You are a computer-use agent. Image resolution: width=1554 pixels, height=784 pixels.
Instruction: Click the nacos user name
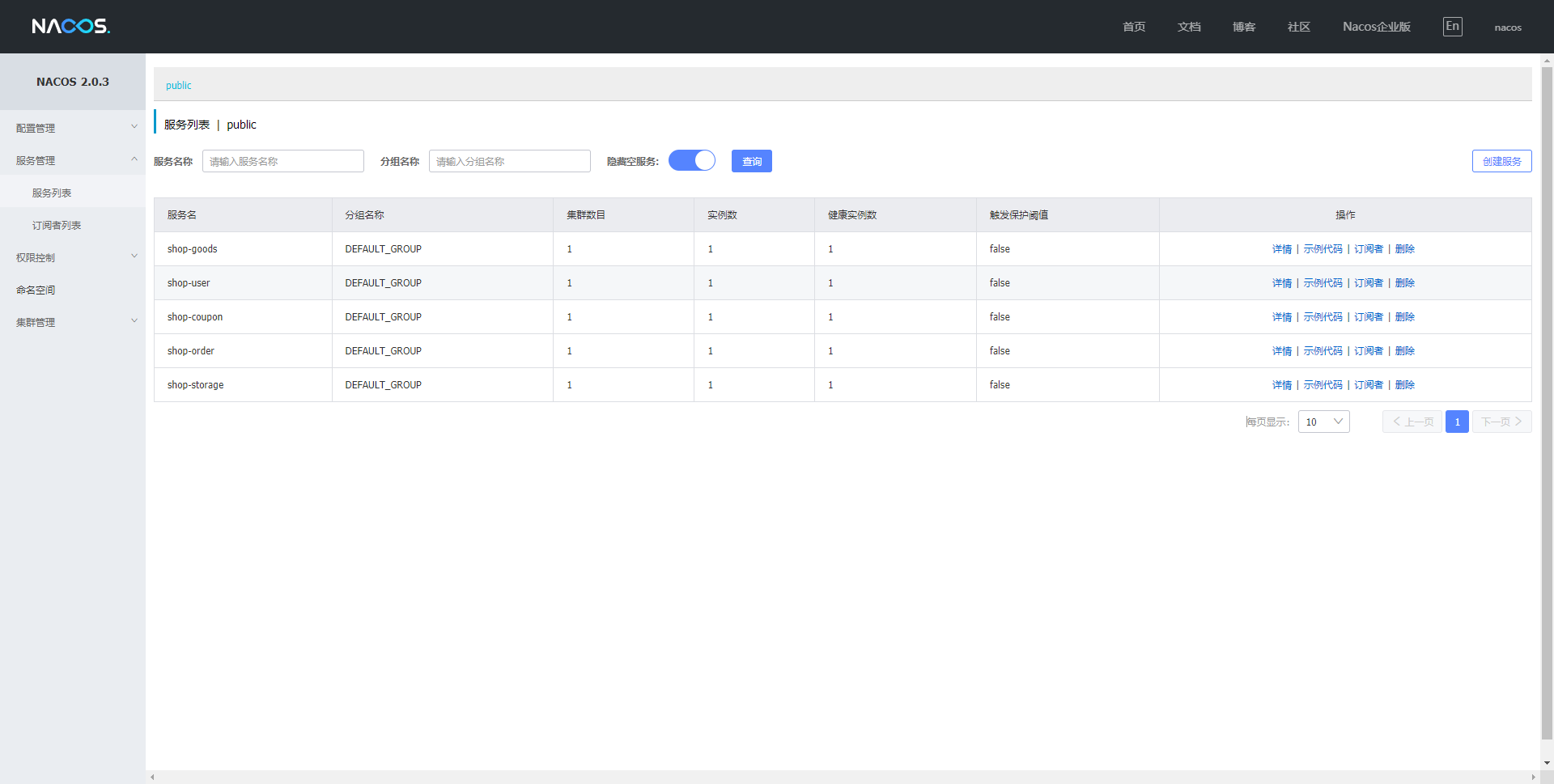tap(1508, 28)
